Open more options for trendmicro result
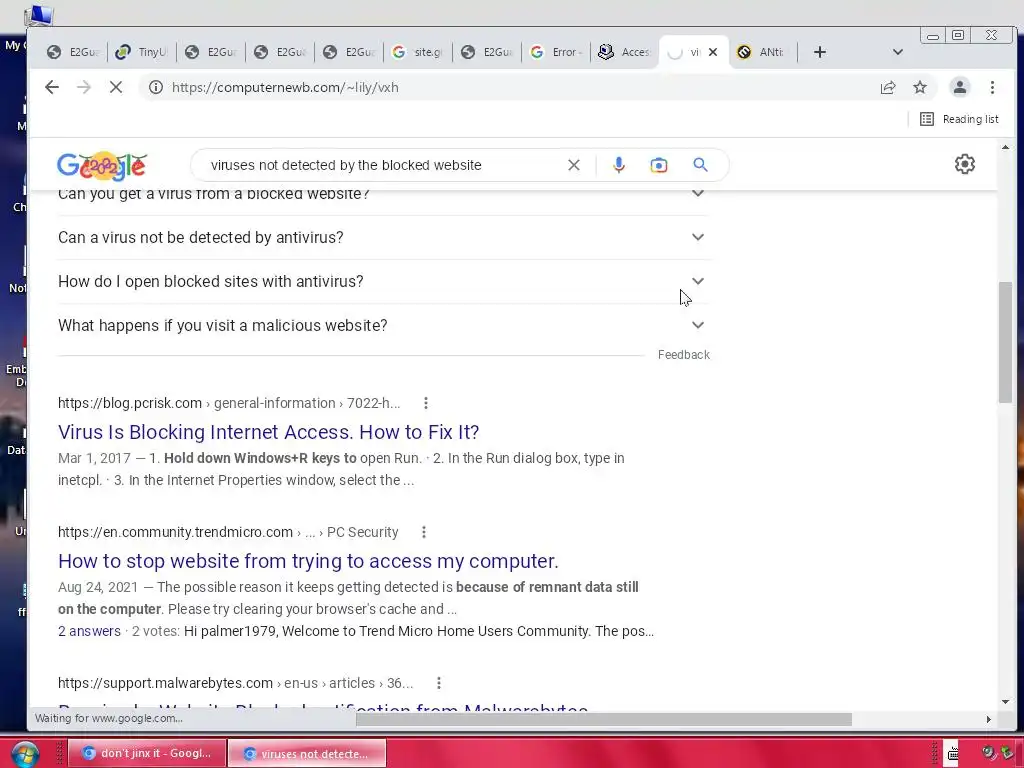1024x768 pixels. coord(424,532)
